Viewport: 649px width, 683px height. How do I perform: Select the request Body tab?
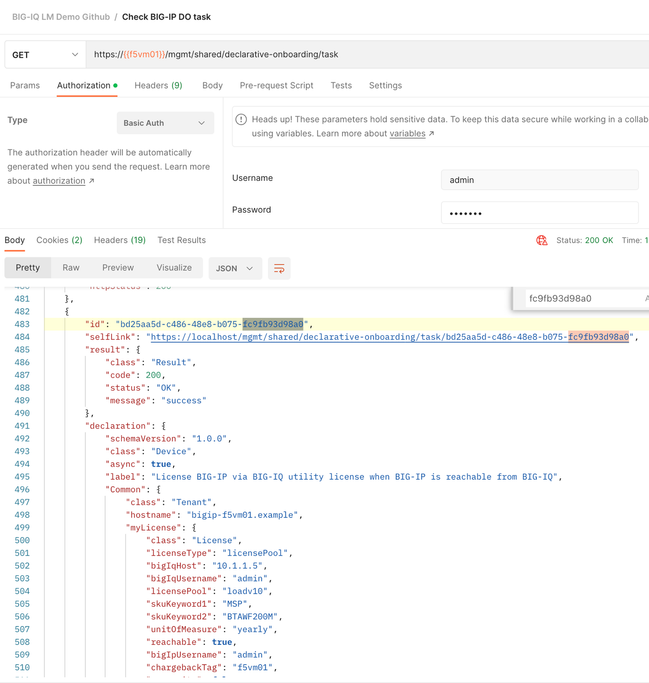212,86
